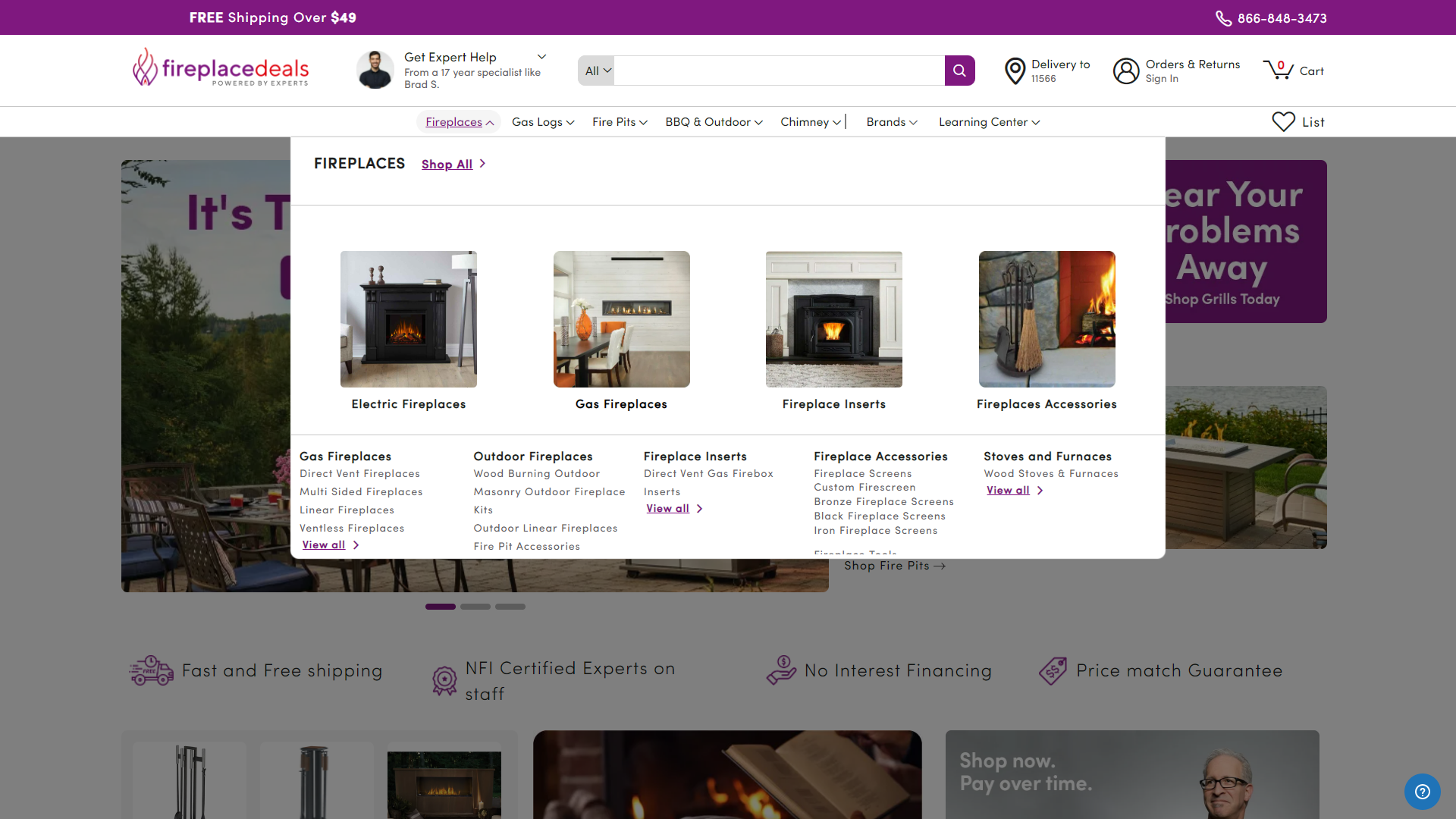Expand the Get Expert Help chevron

coord(541,57)
